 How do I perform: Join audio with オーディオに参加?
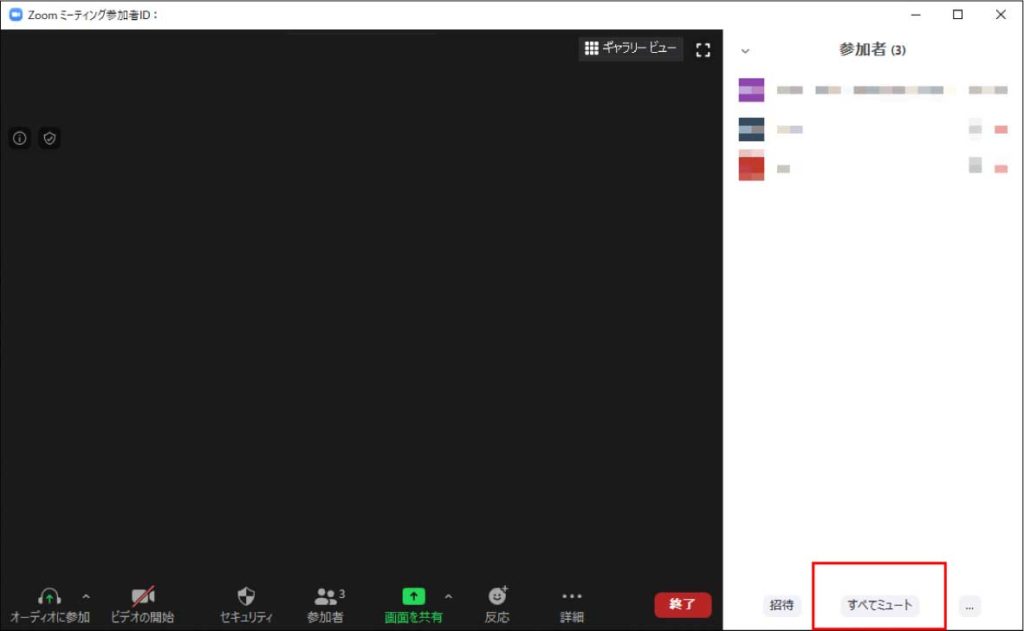(x=49, y=604)
